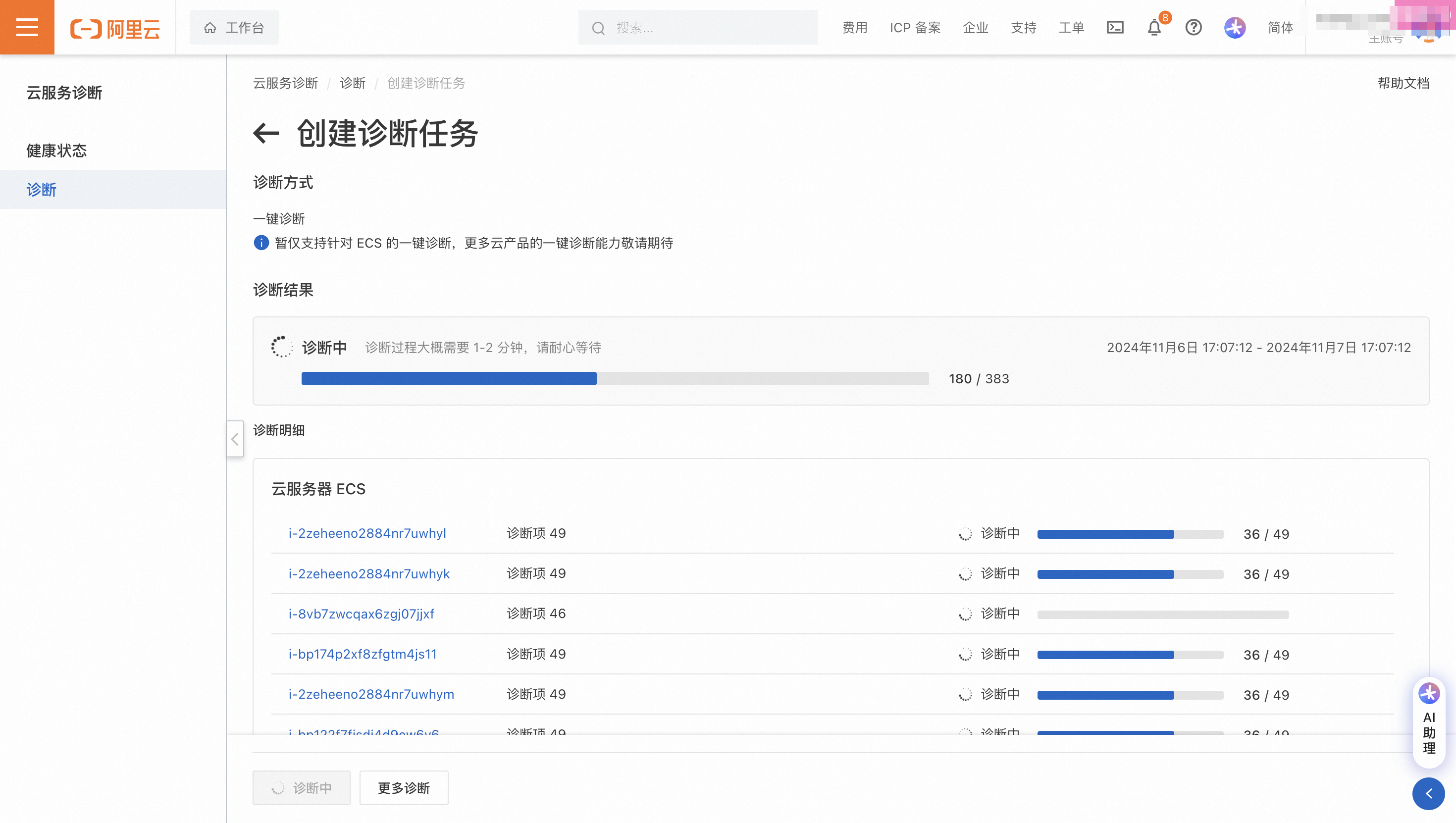Click spinner icon in i-bp174p2xf8zfgtm4js11 row
Image resolution: width=1456 pixels, height=823 pixels.
pyautogui.click(x=965, y=655)
